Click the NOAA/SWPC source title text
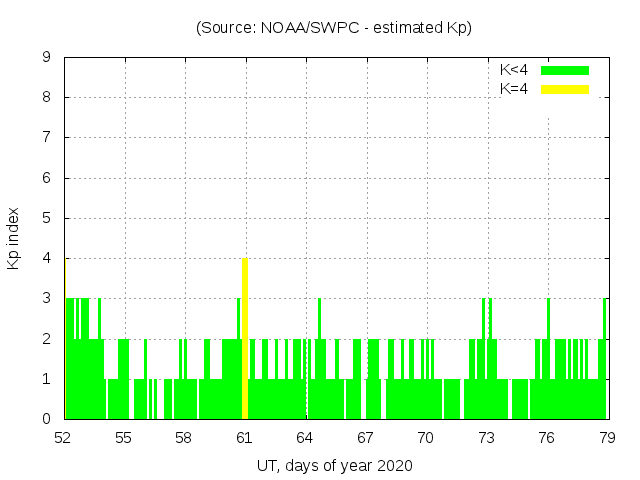Viewport: 640px width, 480px height. (x=334, y=28)
